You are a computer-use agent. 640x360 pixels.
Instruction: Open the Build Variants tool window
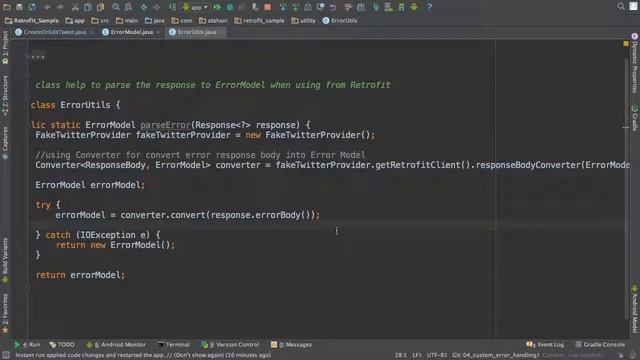coord(5,260)
